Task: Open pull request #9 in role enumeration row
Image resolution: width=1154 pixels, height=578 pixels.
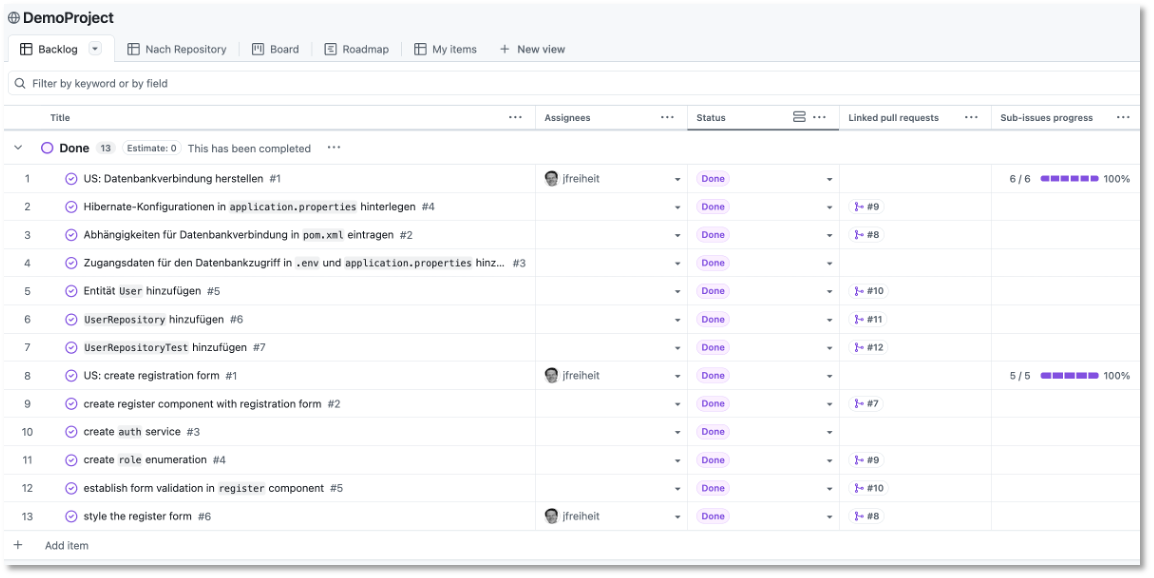Action: (x=866, y=460)
